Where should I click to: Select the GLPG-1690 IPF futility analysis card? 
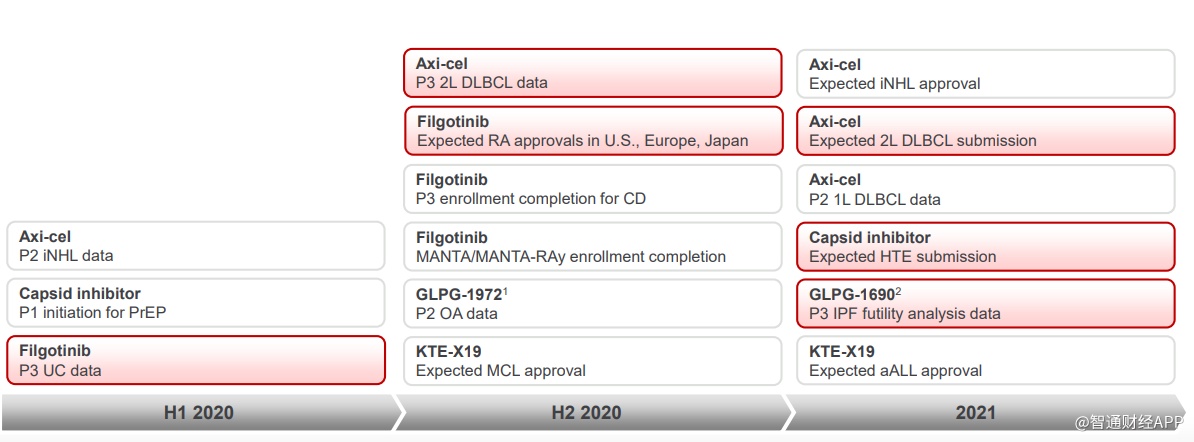click(985, 303)
